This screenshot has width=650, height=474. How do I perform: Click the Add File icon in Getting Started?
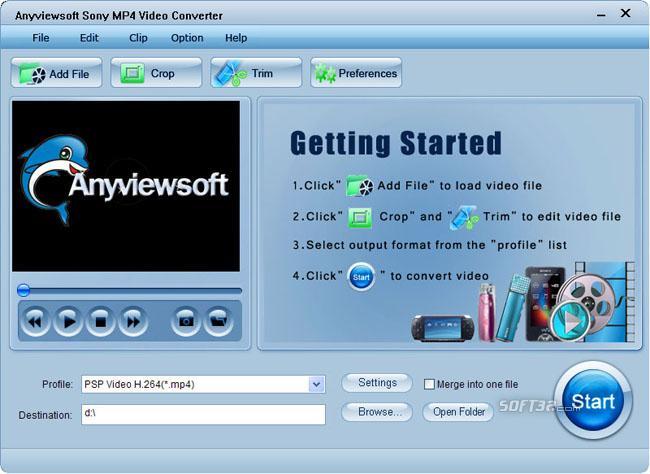[359, 186]
